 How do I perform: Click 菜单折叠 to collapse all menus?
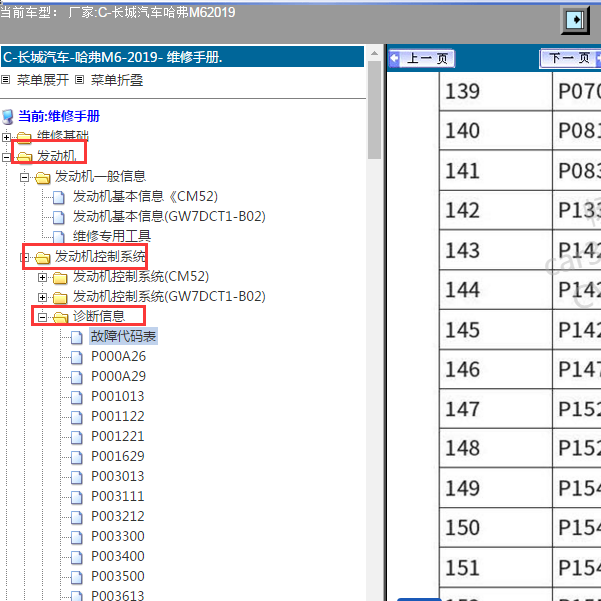[117, 80]
